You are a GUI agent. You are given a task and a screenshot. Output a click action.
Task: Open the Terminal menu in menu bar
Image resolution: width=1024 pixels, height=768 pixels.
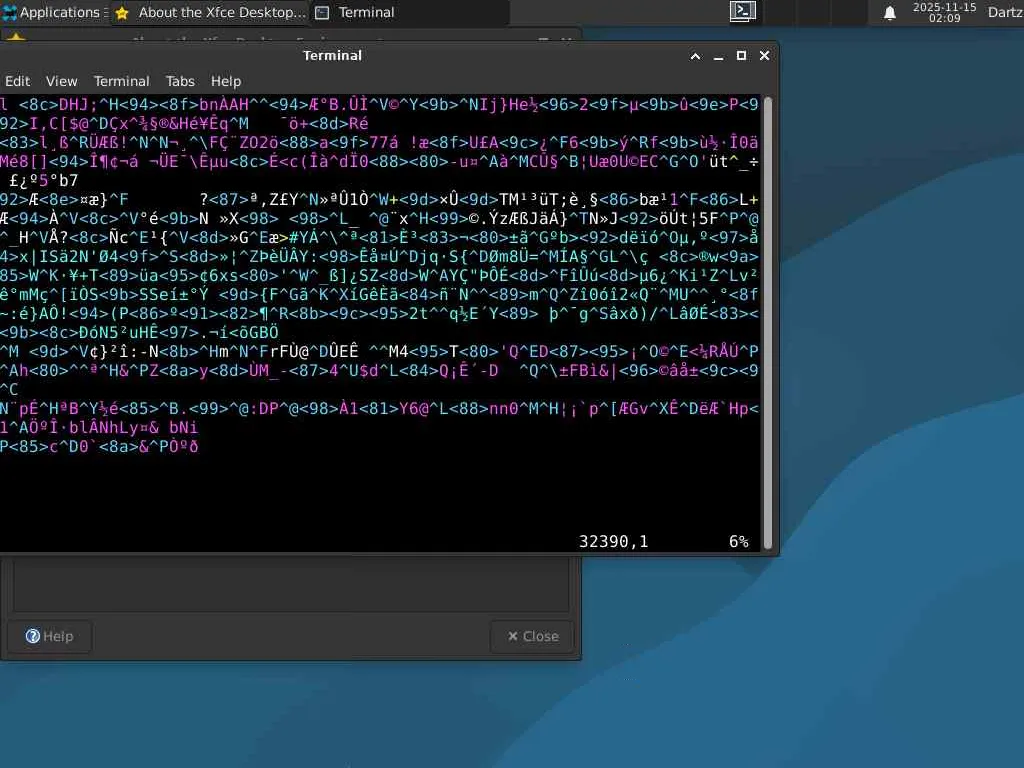(x=121, y=81)
